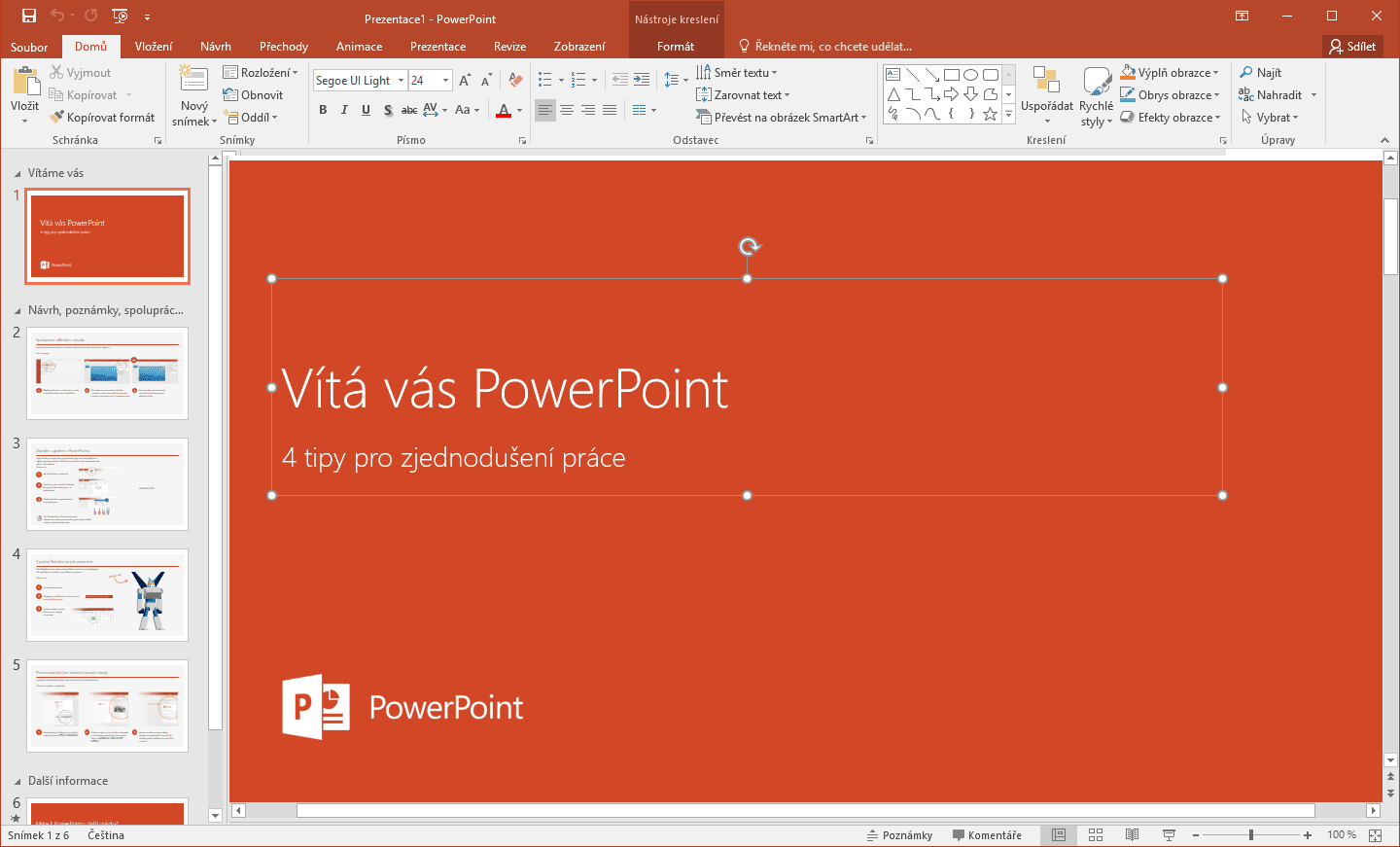The height and width of the screenshot is (847, 1400).
Task: Align text left
Action: point(545,110)
